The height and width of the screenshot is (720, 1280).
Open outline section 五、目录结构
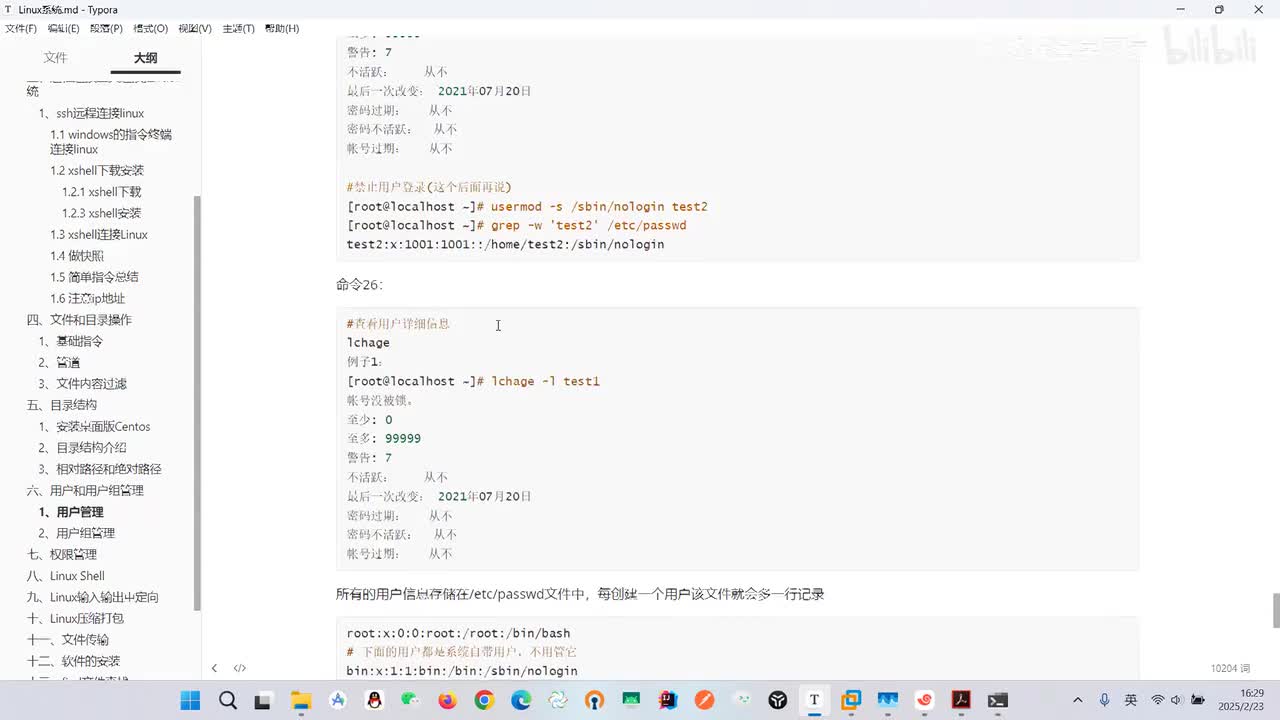(61, 405)
